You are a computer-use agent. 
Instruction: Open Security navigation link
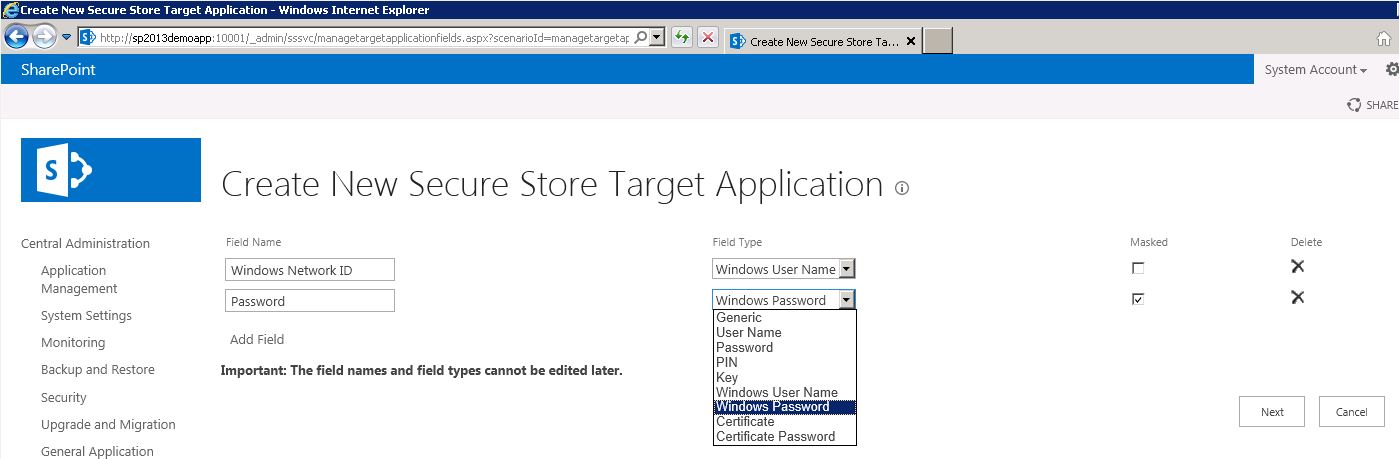(x=64, y=397)
